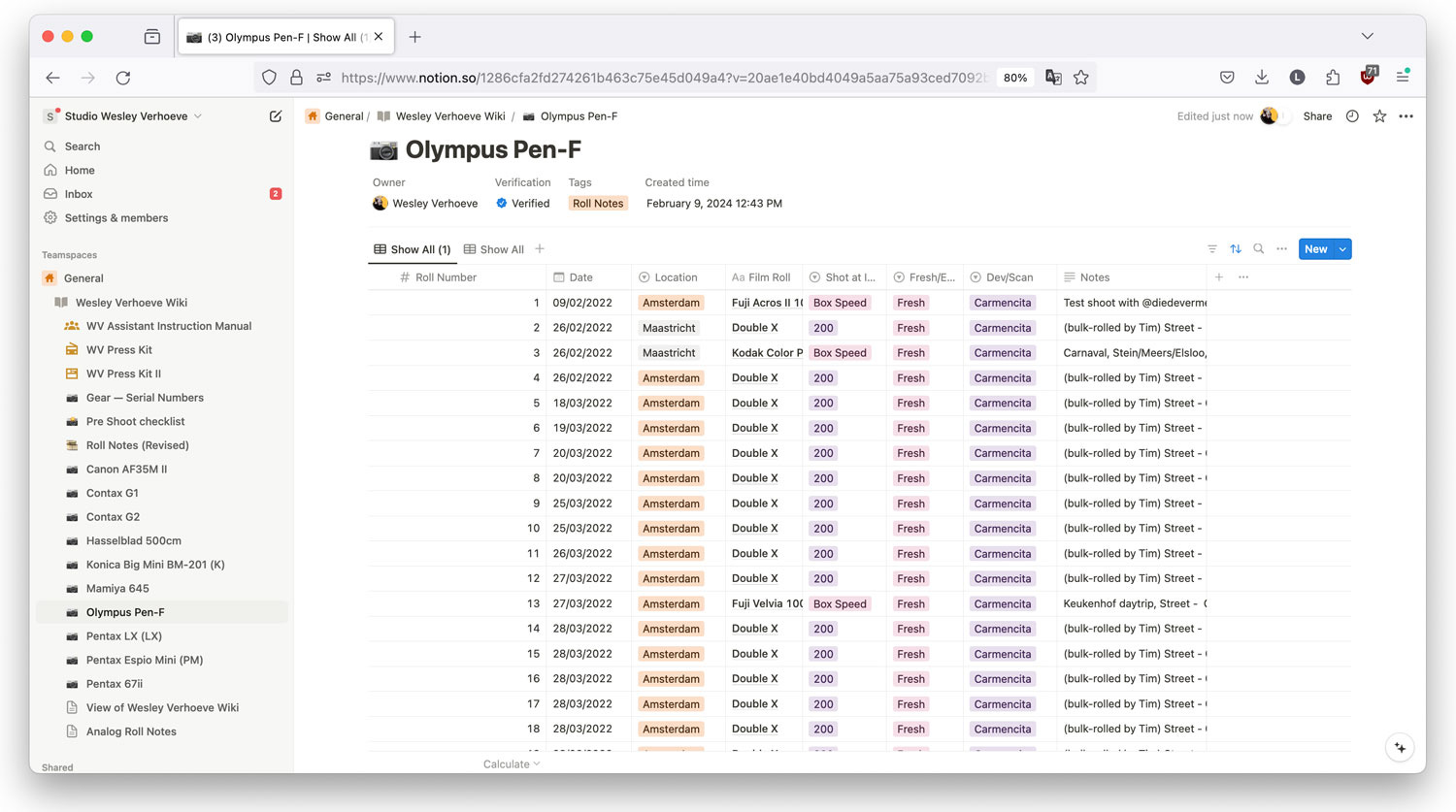Click the Search icon in sidebar
Viewport: 1456px width, 812px height.
coord(50,146)
